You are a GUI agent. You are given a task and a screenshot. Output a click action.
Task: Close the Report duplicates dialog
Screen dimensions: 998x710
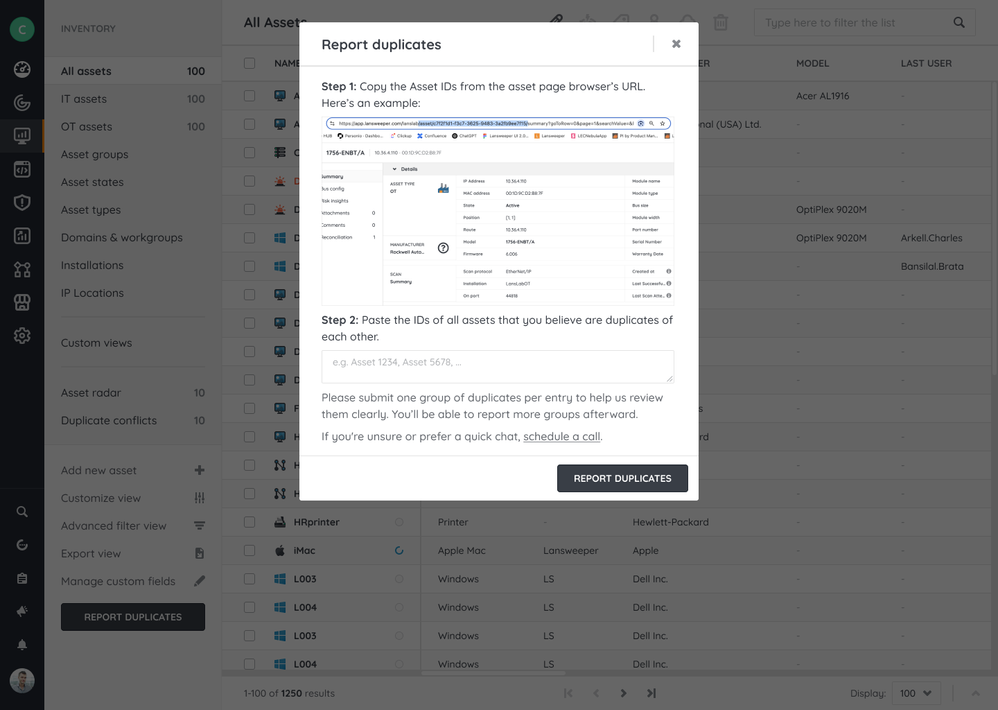pyautogui.click(x=676, y=44)
